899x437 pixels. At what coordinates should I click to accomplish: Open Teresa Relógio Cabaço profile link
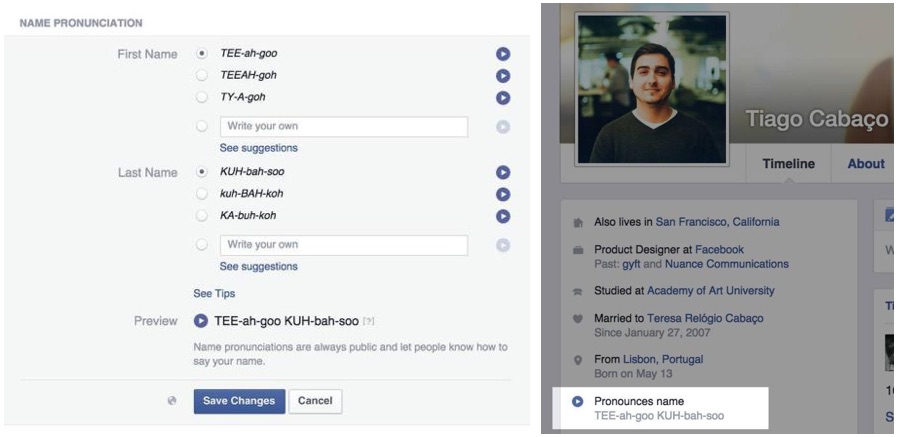705,318
